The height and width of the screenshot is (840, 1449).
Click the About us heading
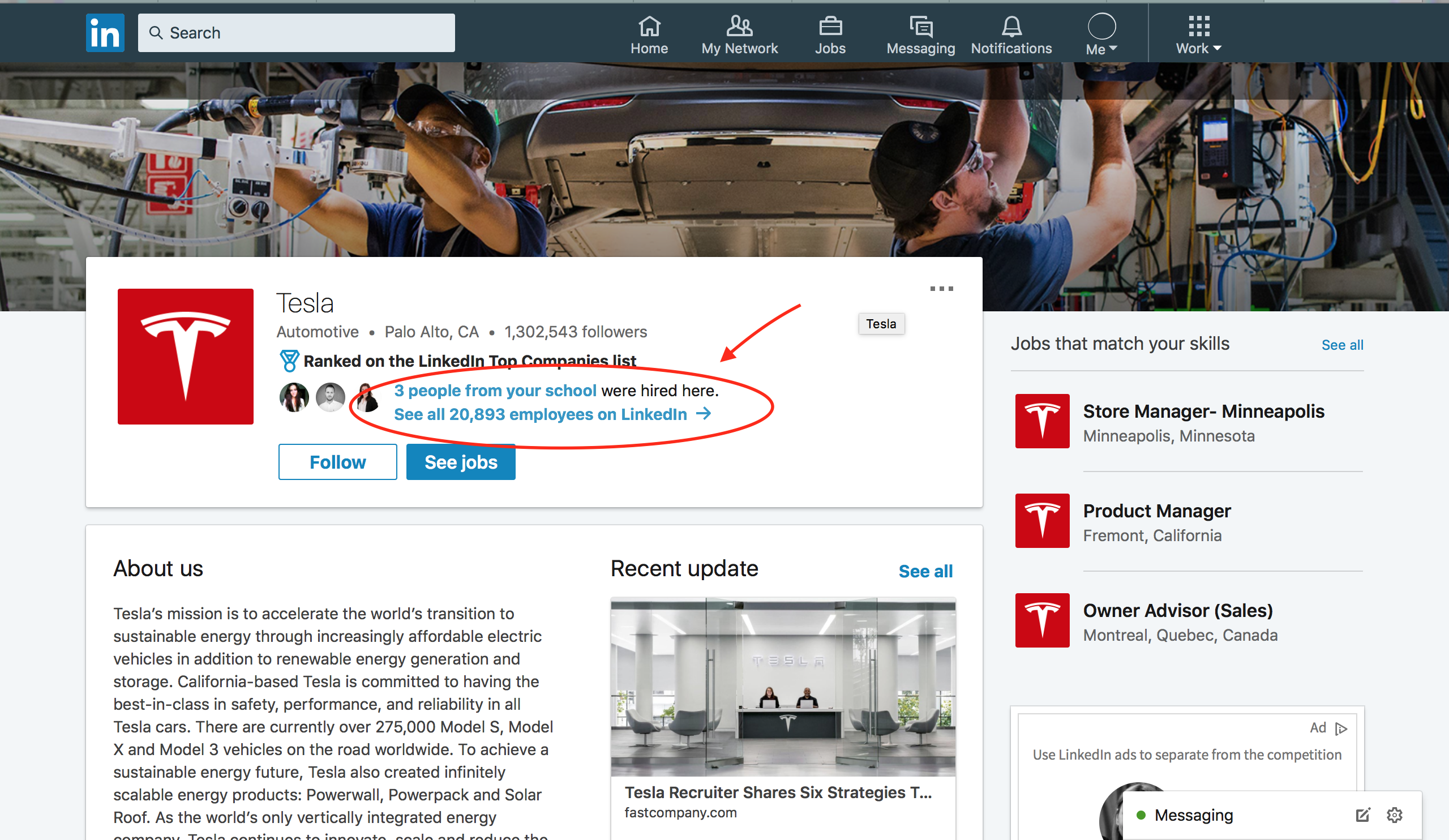(x=158, y=568)
